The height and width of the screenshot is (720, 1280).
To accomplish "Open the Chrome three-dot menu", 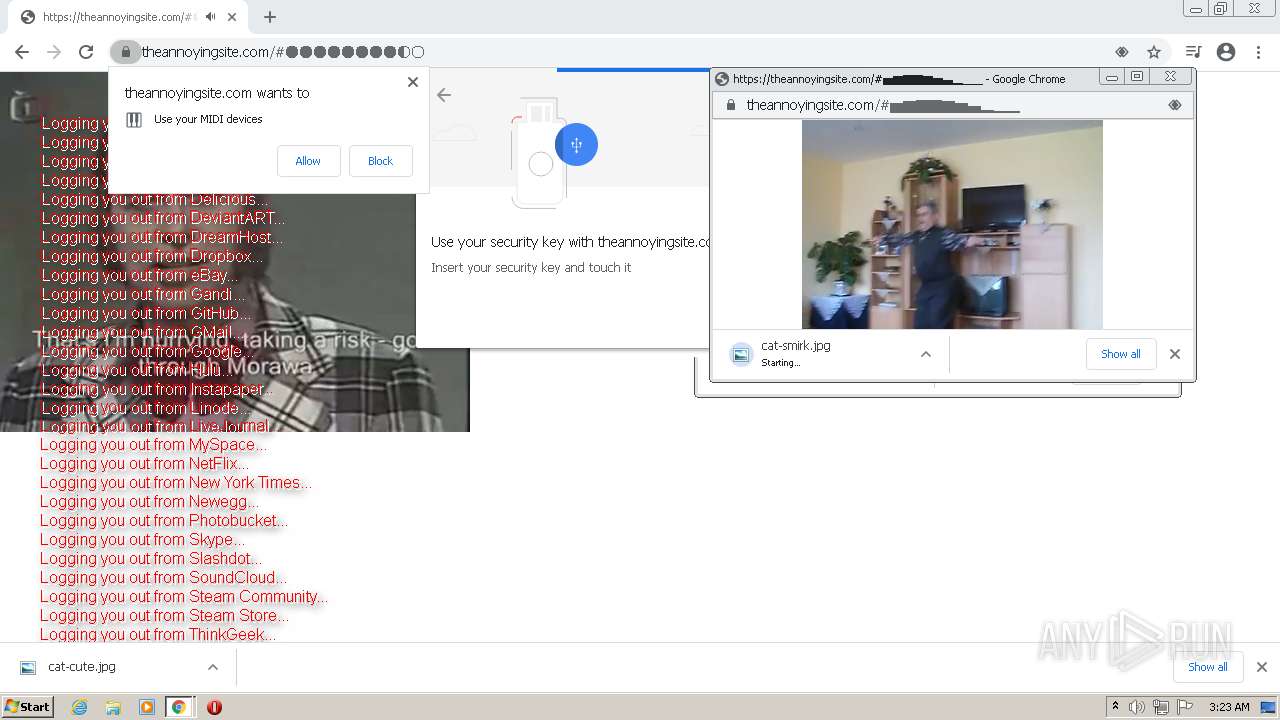I will tap(1258, 52).
